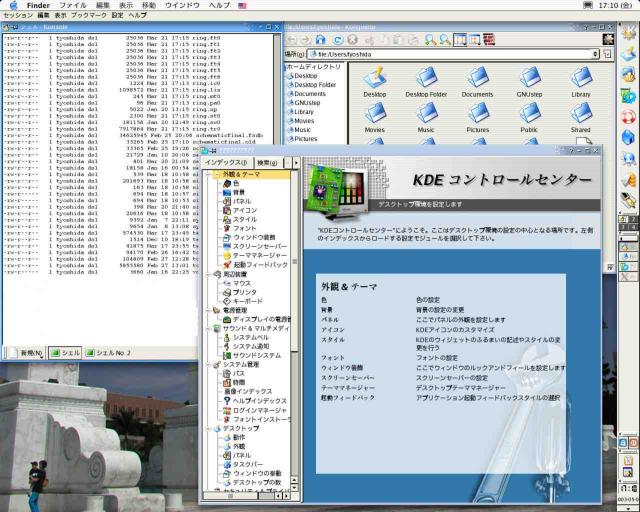Image resolution: width=640 pixels, height=512 pixels.
Task: Click the スタイル link in the theme summary list
Action: (333, 340)
